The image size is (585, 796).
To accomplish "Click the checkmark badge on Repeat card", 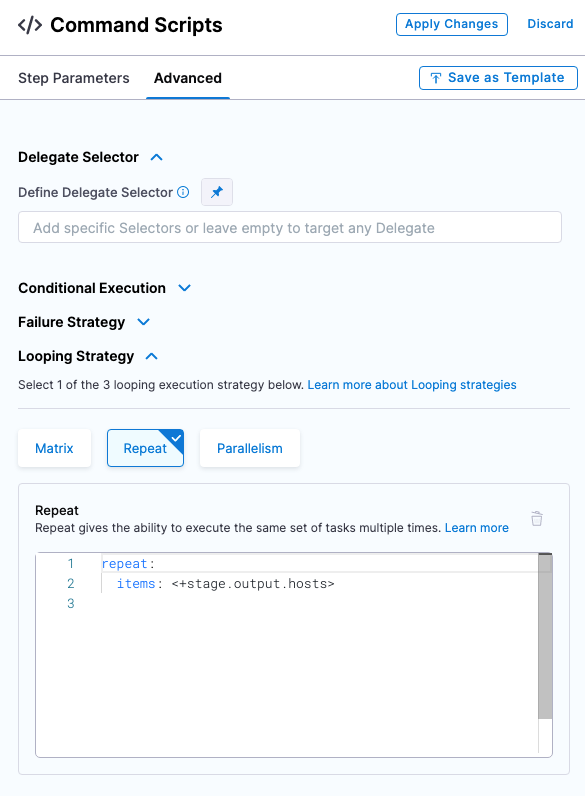I will [175, 438].
